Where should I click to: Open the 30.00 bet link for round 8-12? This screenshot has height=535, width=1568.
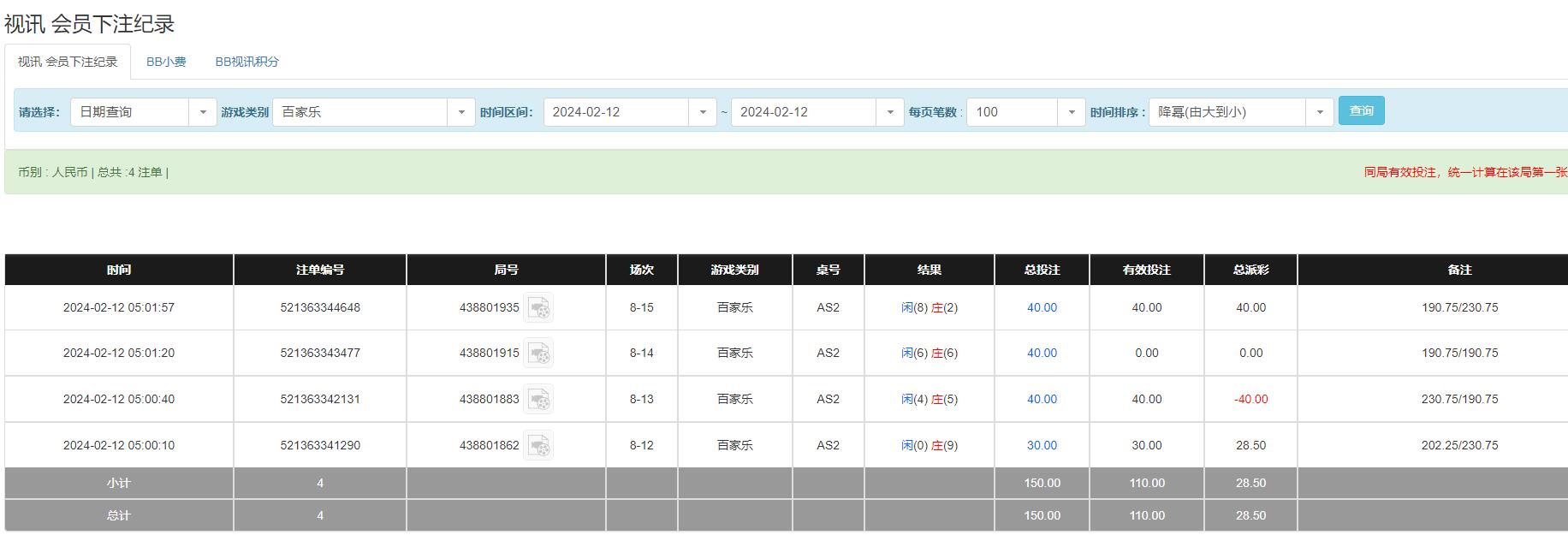tap(1042, 446)
